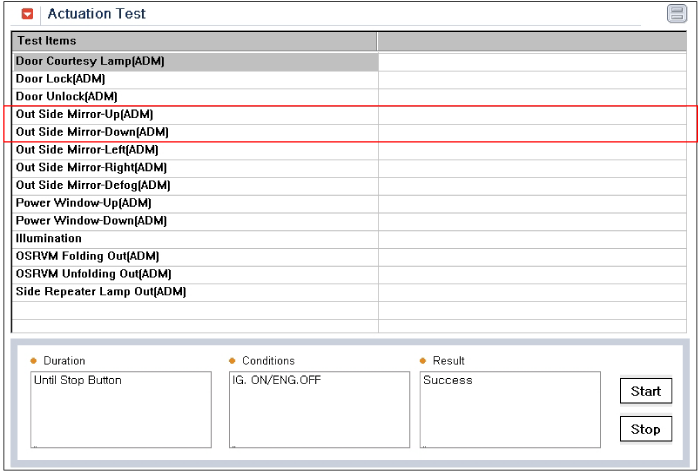Select Power Window-Down(ADM) test item
This screenshot has height=473, width=700.
196,221
